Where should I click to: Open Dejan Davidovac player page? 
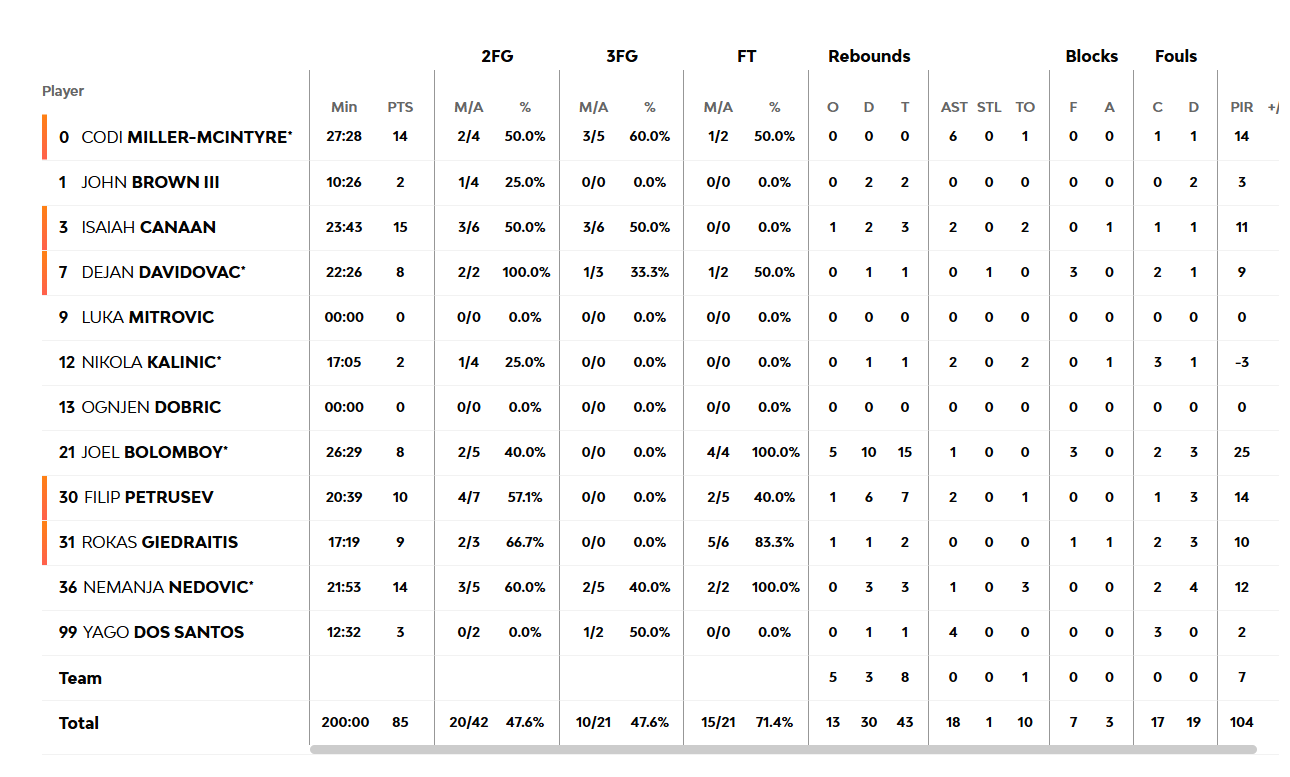click(x=164, y=272)
